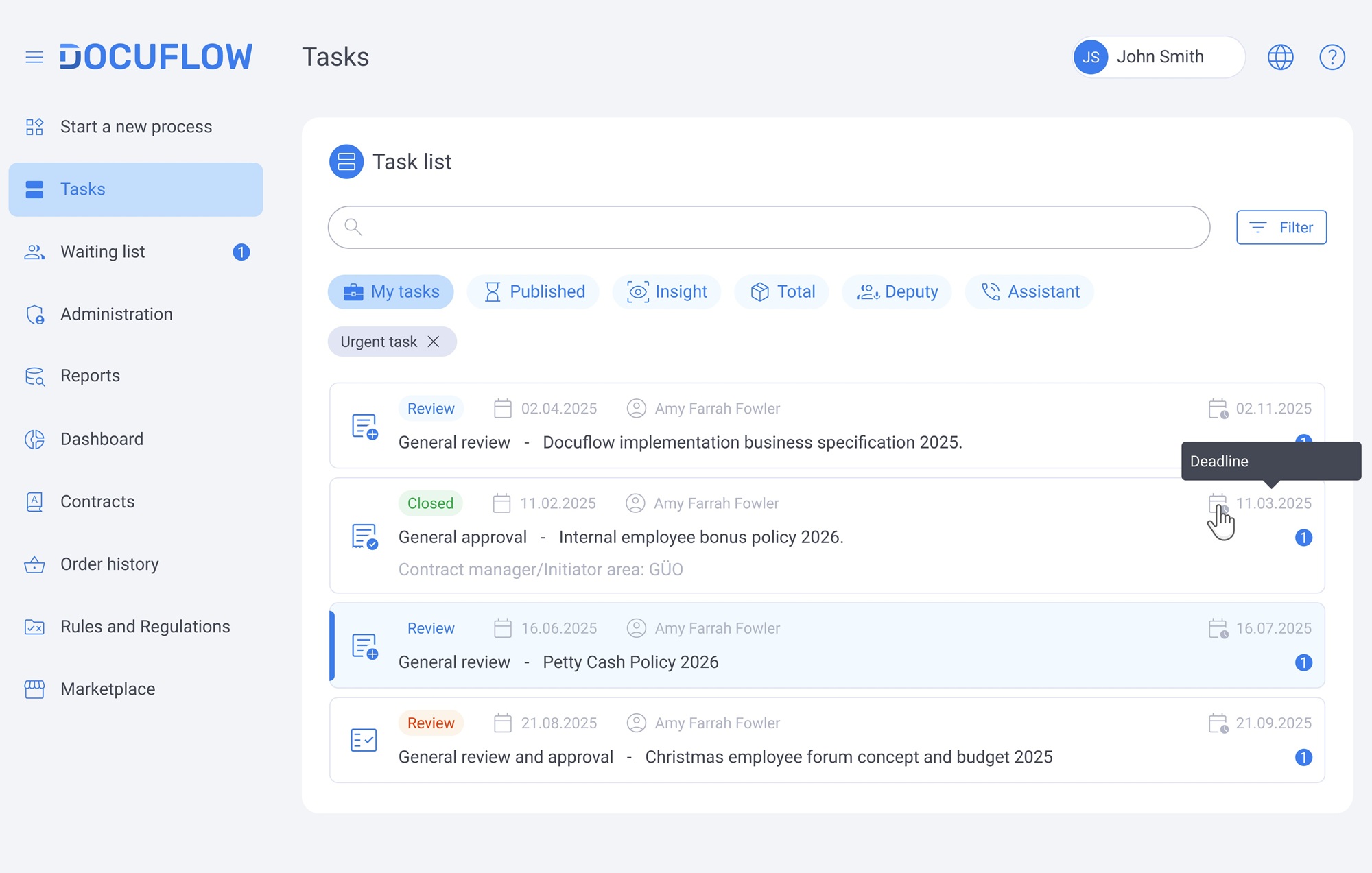This screenshot has width=1372, height=873.
Task: Open the language globe icon
Action: 1280,57
